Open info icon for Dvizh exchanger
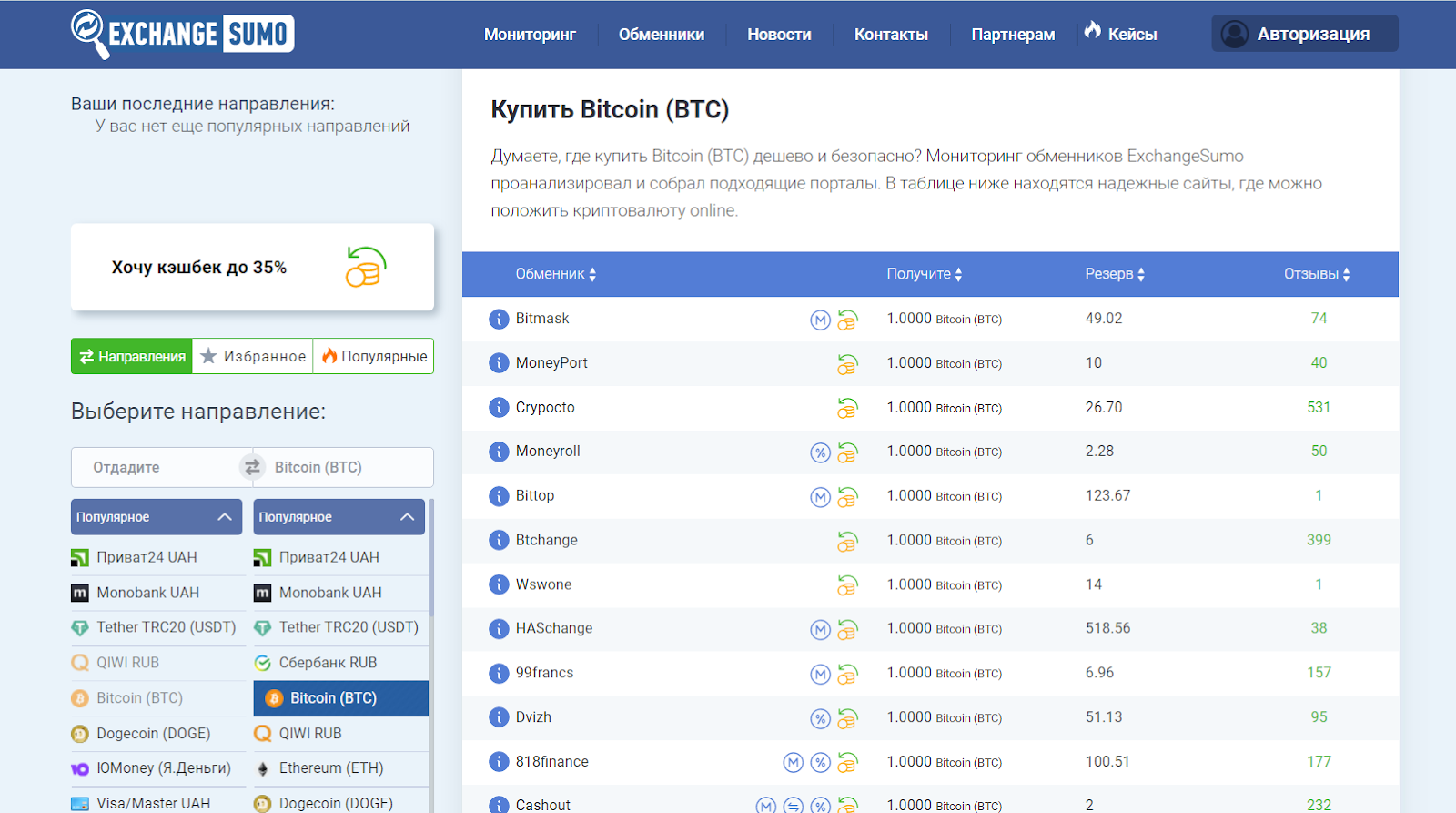 [499, 717]
